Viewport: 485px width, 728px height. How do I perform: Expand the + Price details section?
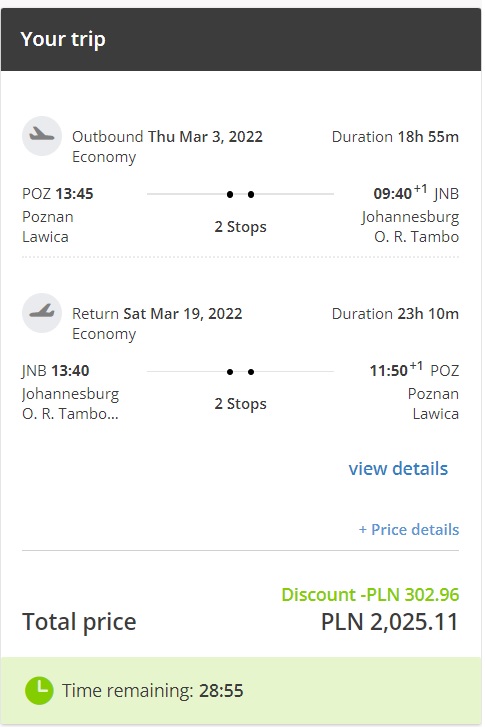tap(409, 530)
